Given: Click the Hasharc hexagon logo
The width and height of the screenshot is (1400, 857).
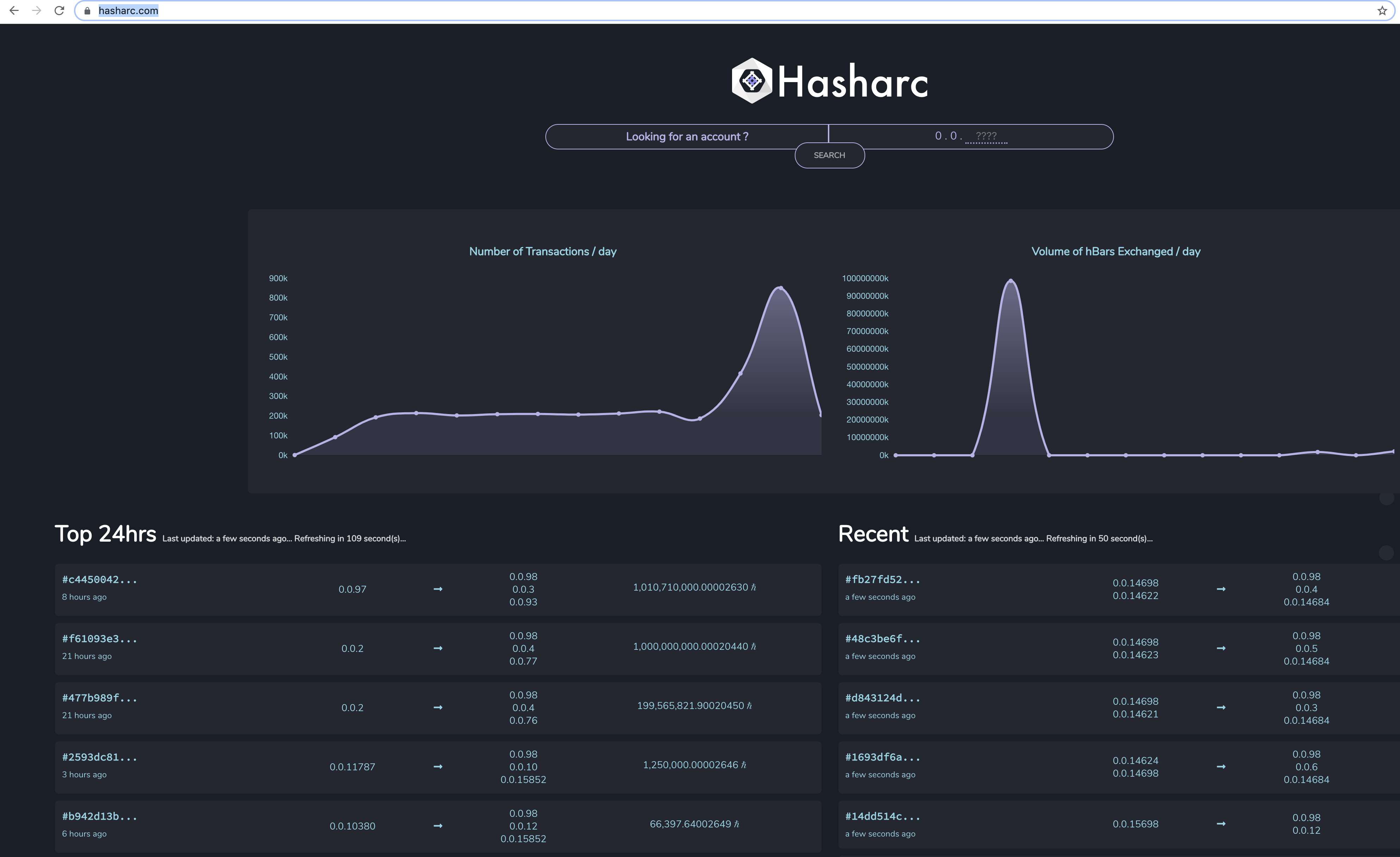Looking at the screenshot, I should [752, 81].
